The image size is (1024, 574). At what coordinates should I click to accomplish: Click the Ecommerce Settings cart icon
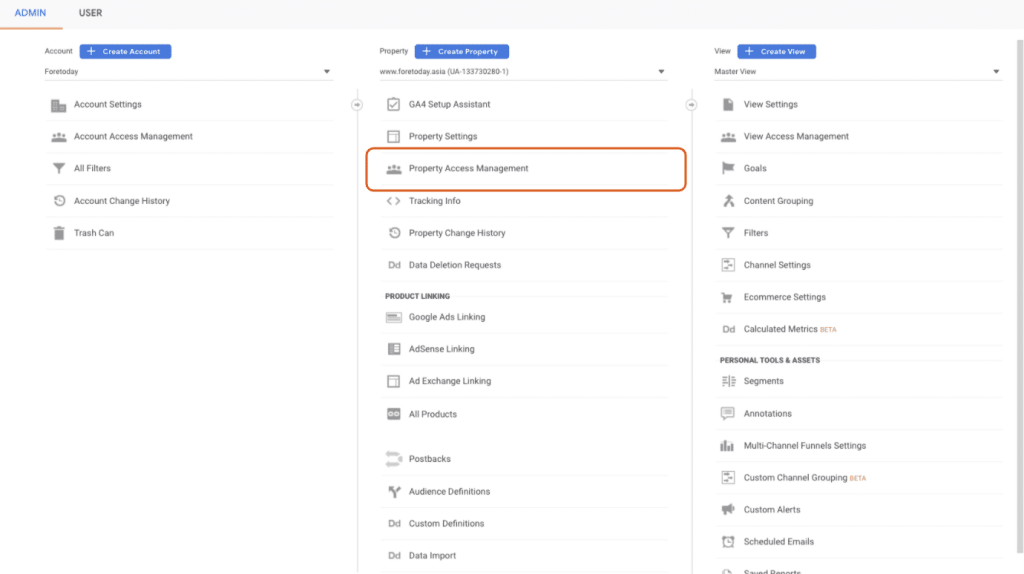click(x=728, y=297)
